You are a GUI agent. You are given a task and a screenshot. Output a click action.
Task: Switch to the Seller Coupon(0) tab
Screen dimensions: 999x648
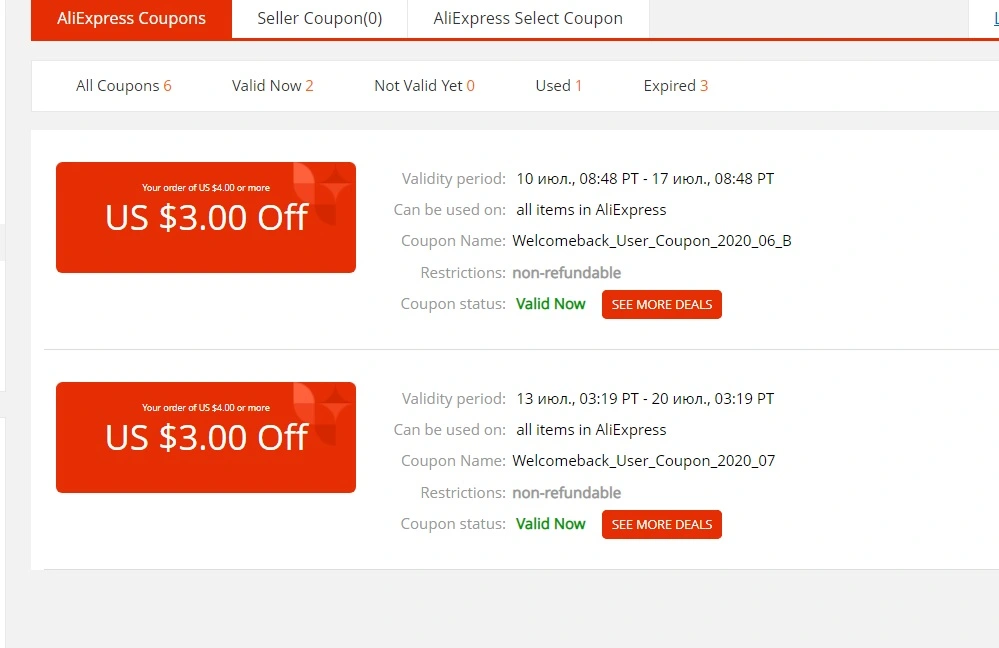[320, 19]
